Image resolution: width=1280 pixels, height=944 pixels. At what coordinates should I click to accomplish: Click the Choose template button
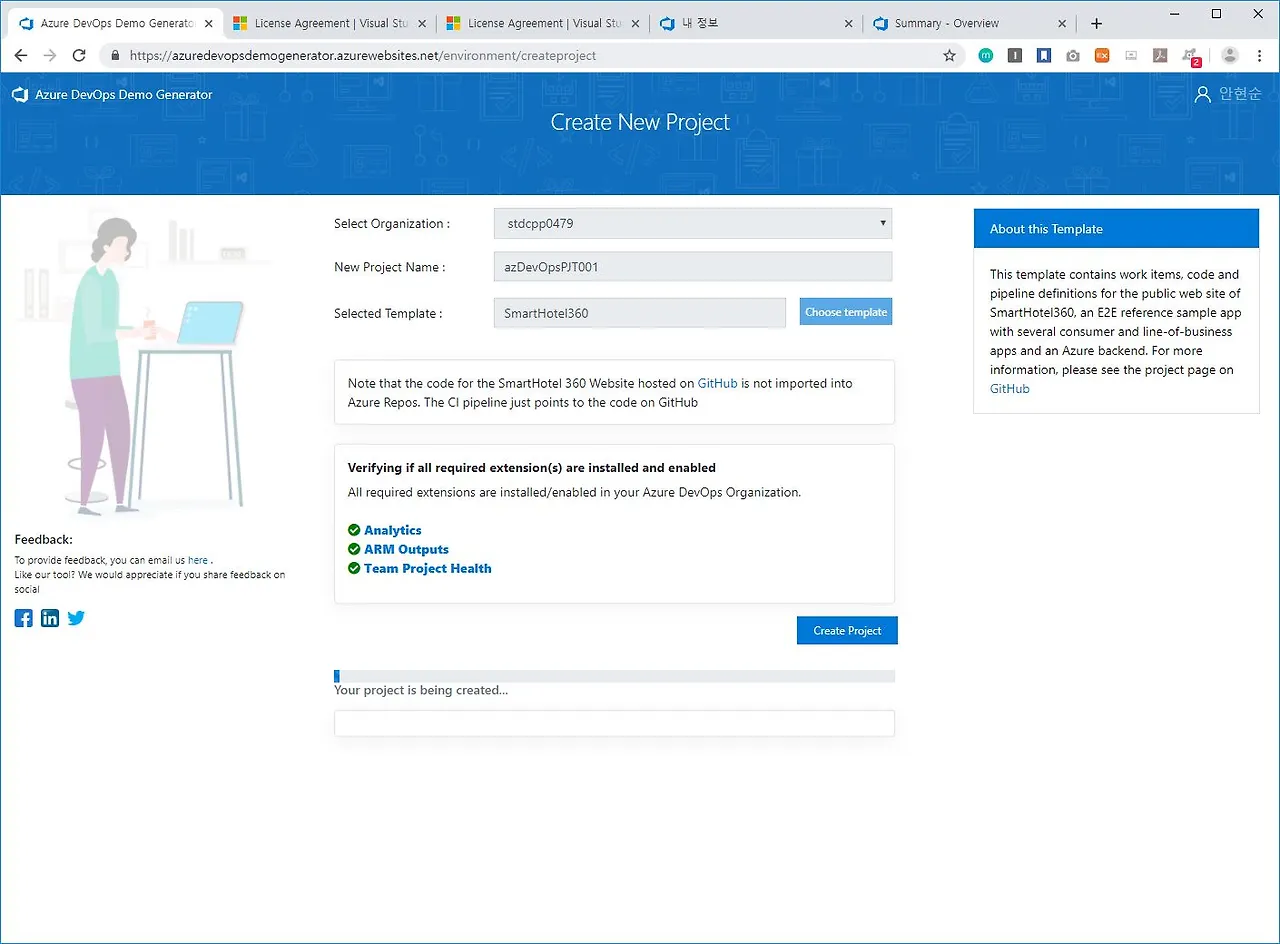pos(846,312)
